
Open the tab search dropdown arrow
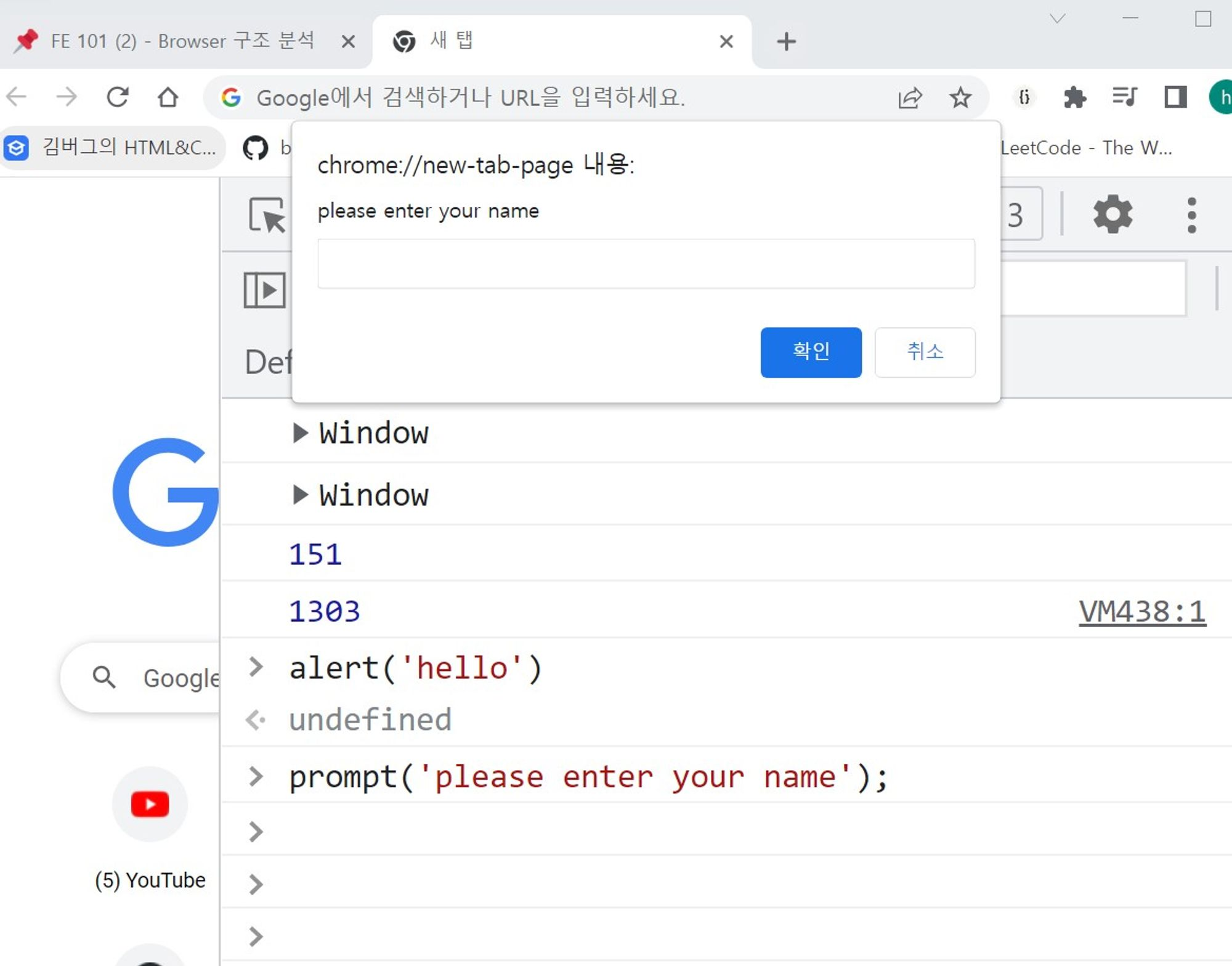coord(1057,18)
